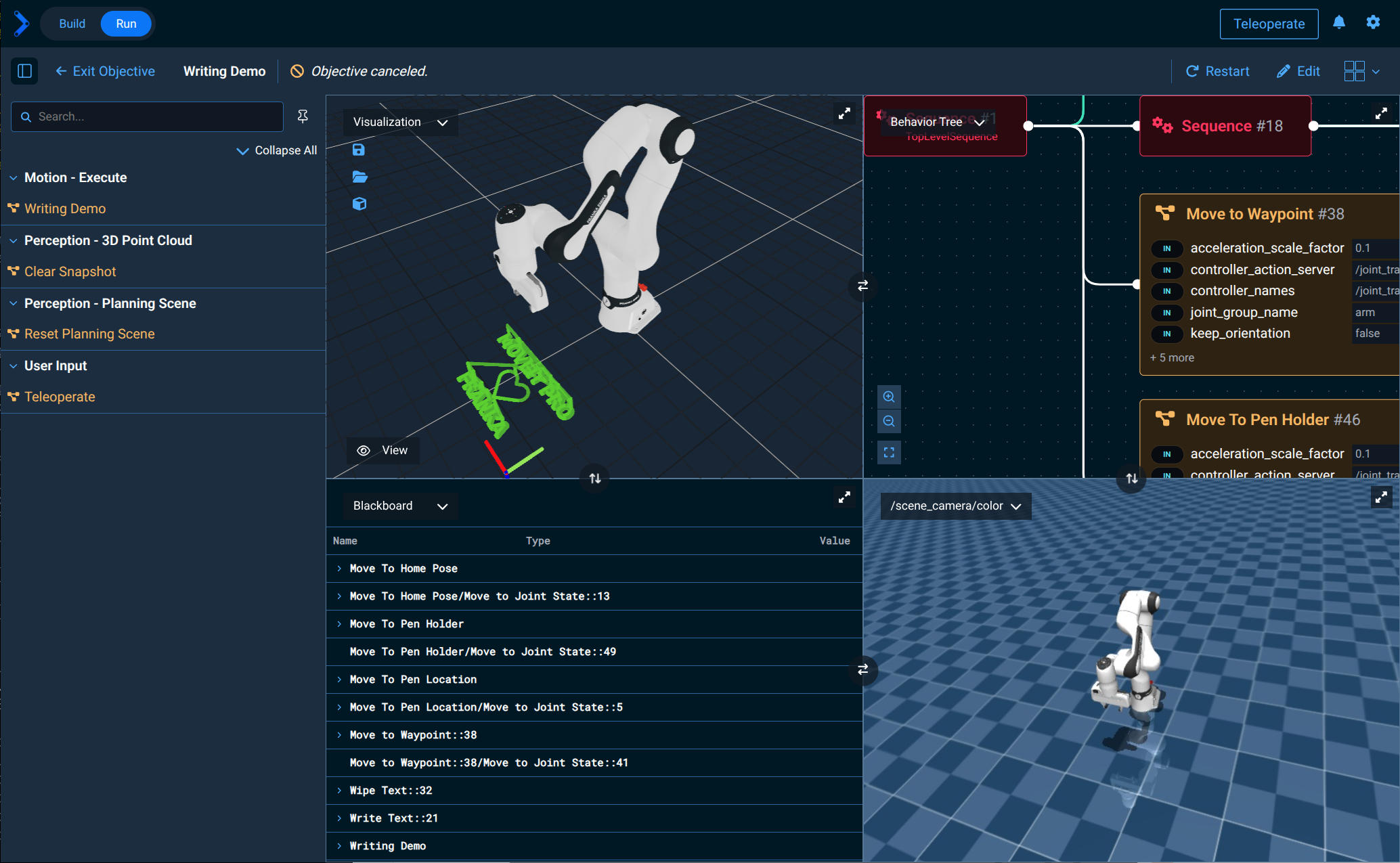Open the notifications bell
Screen dimensions: 1400x863
pyautogui.click(x=1339, y=22)
